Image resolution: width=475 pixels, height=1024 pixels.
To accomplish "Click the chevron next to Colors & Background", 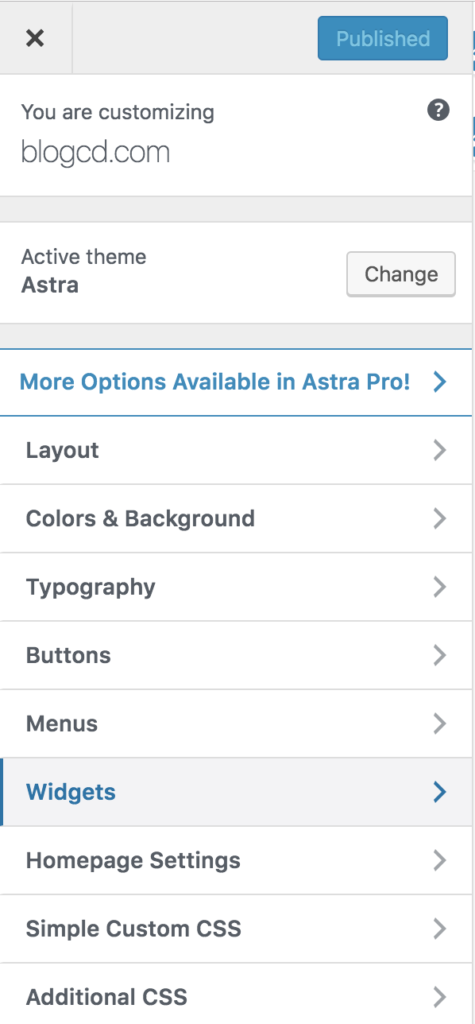I will 440,519.
